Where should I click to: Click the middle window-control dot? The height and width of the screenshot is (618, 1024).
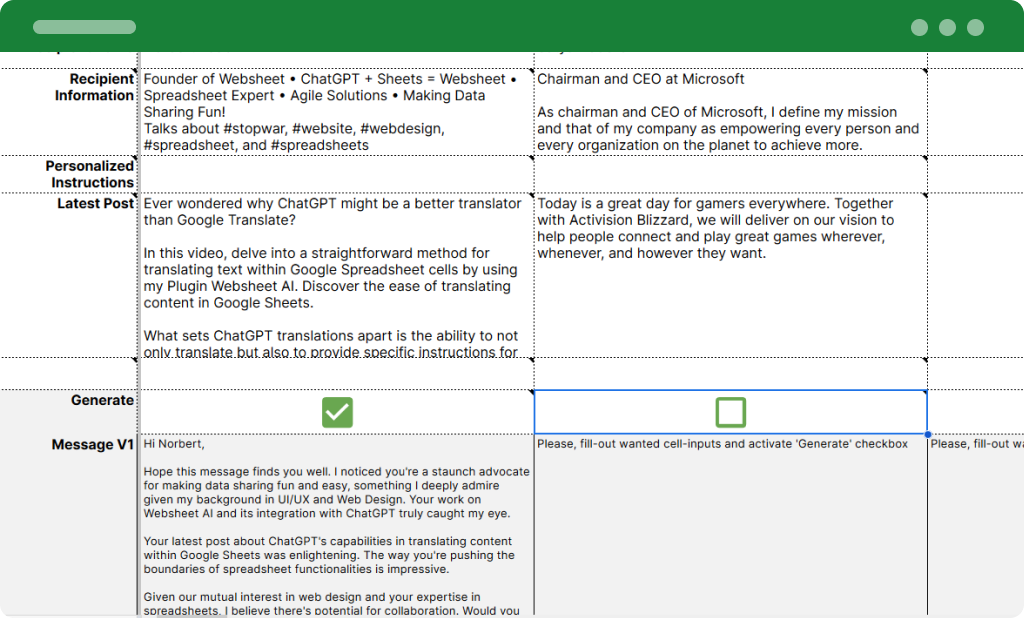coord(945,27)
